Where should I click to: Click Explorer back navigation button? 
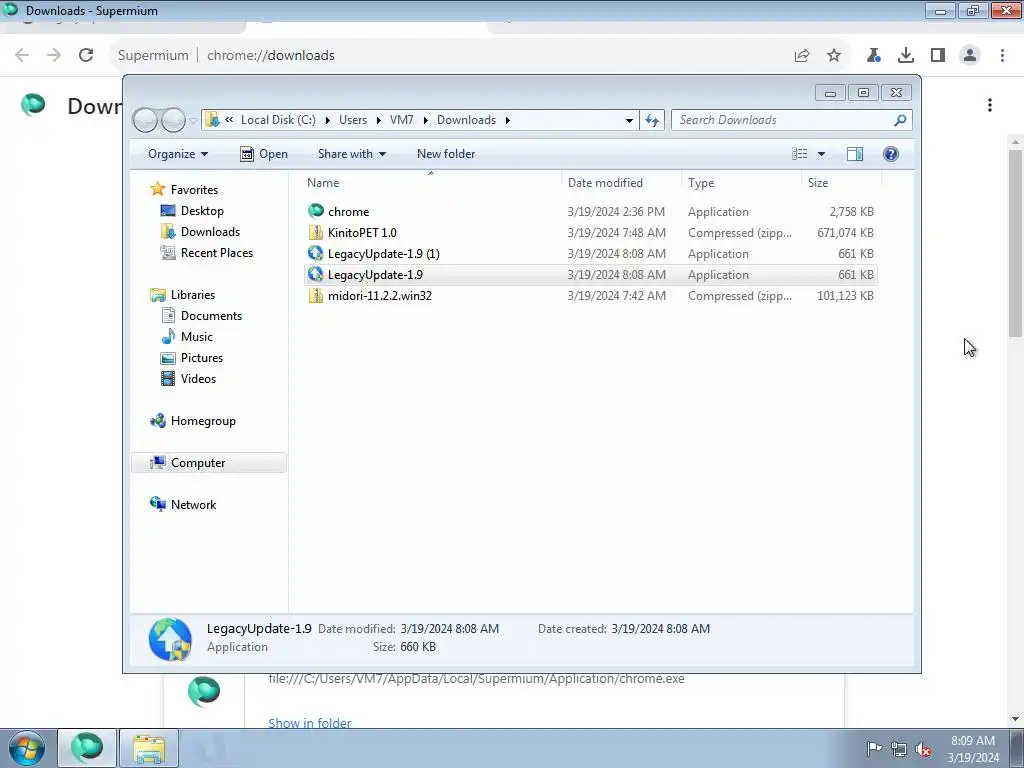click(x=145, y=120)
